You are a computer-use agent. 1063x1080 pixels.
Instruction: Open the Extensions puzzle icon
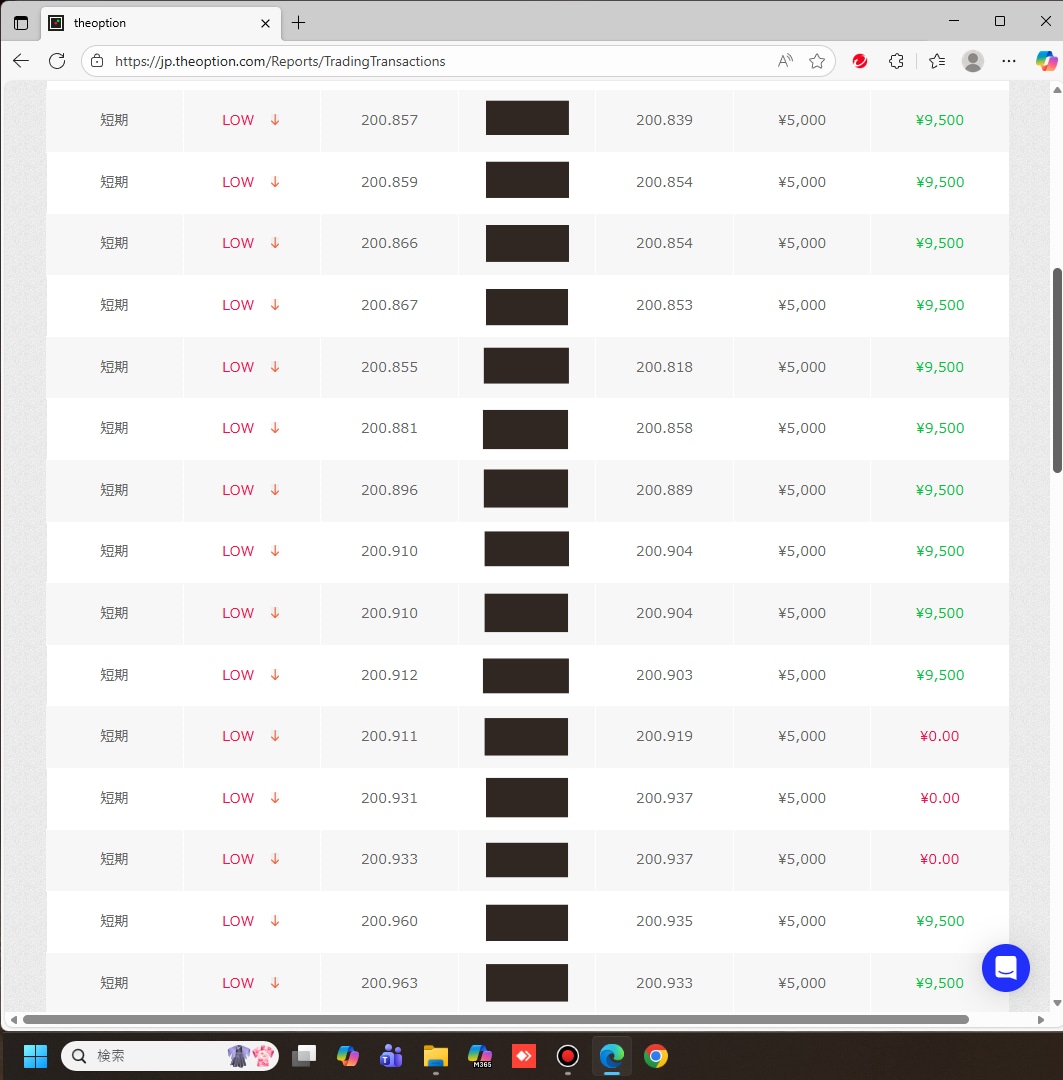tap(896, 61)
